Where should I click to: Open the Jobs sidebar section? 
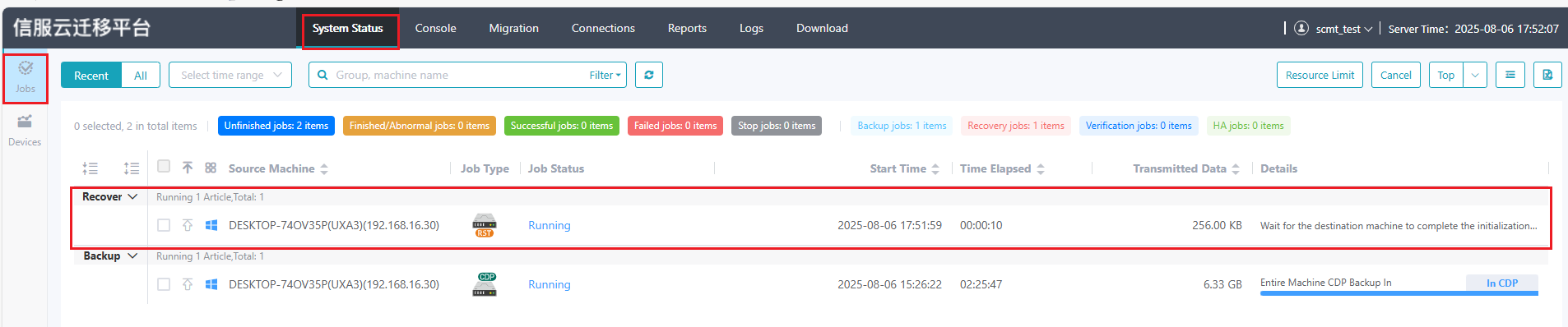pos(26,78)
